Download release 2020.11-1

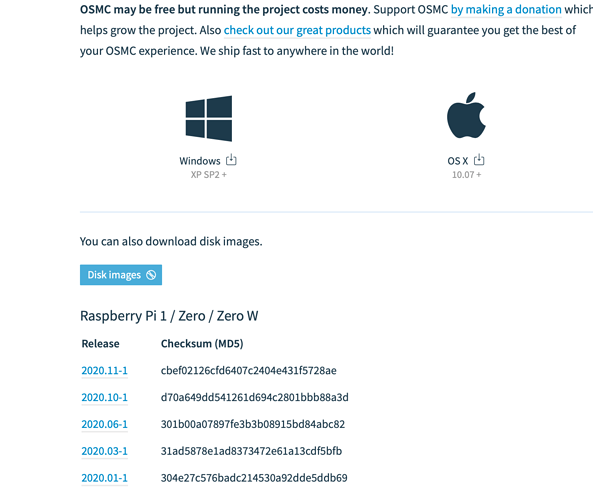[104, 371]
